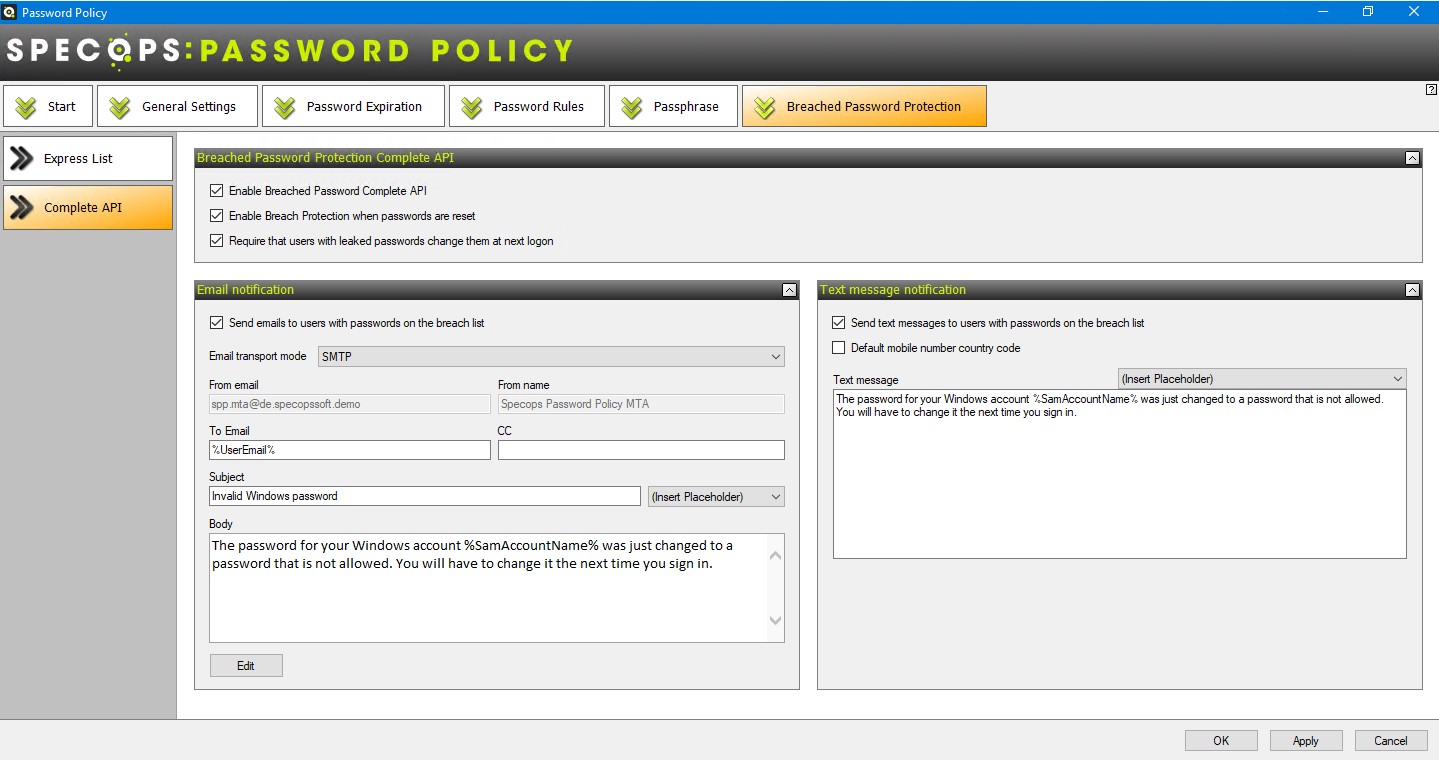
Task: Toggle Send emails to users checkbox
Action: [216, 323]
